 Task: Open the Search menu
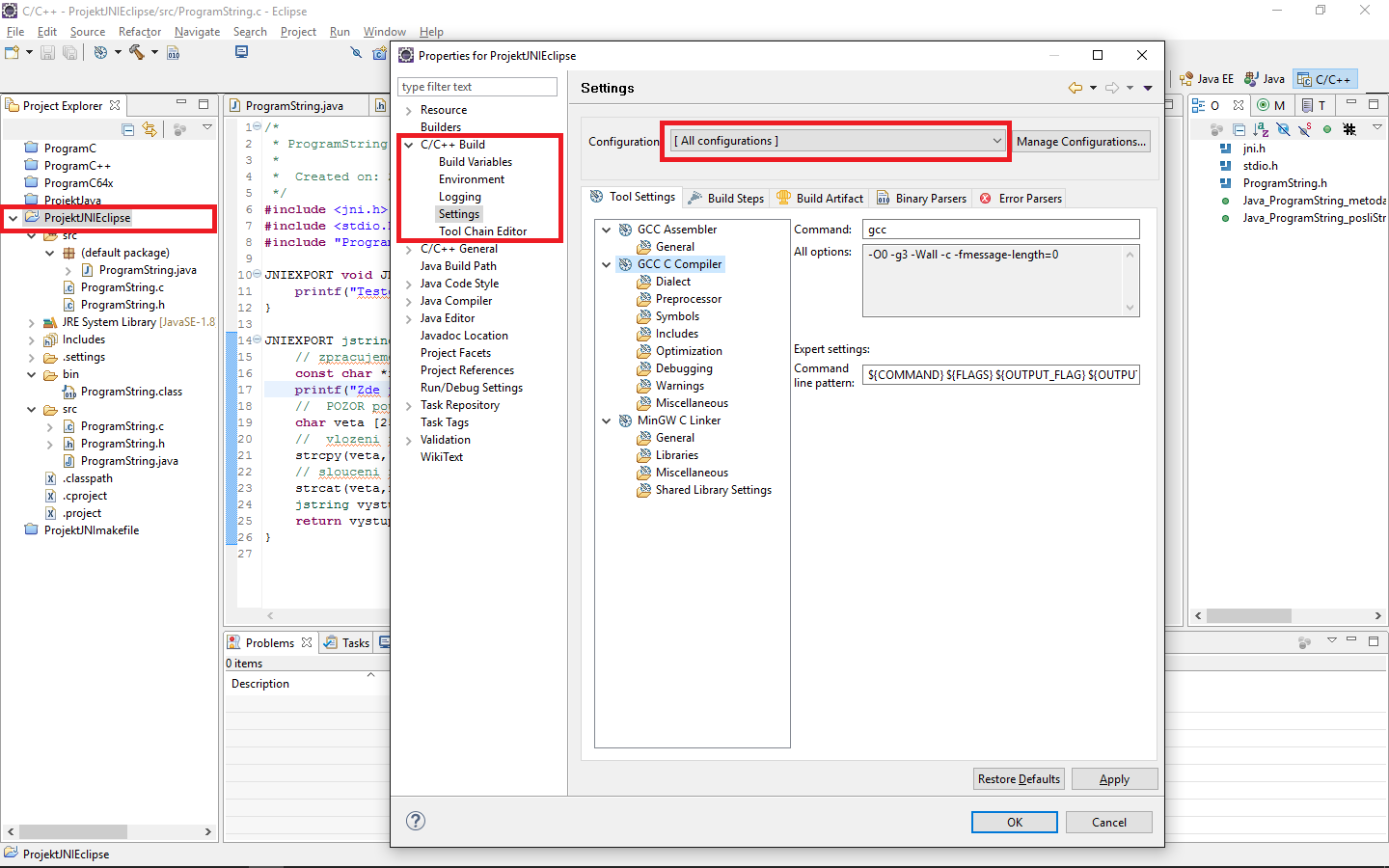click(x=250, y=31)
